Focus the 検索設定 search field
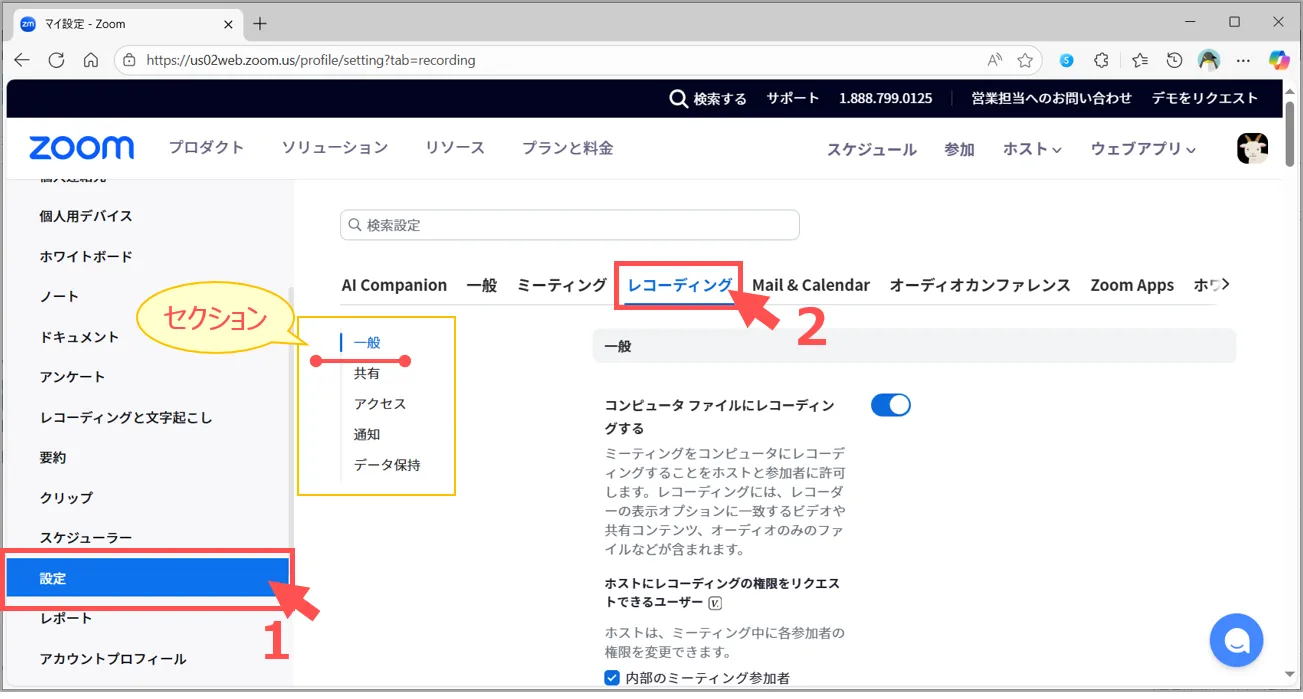 point(570,225)
